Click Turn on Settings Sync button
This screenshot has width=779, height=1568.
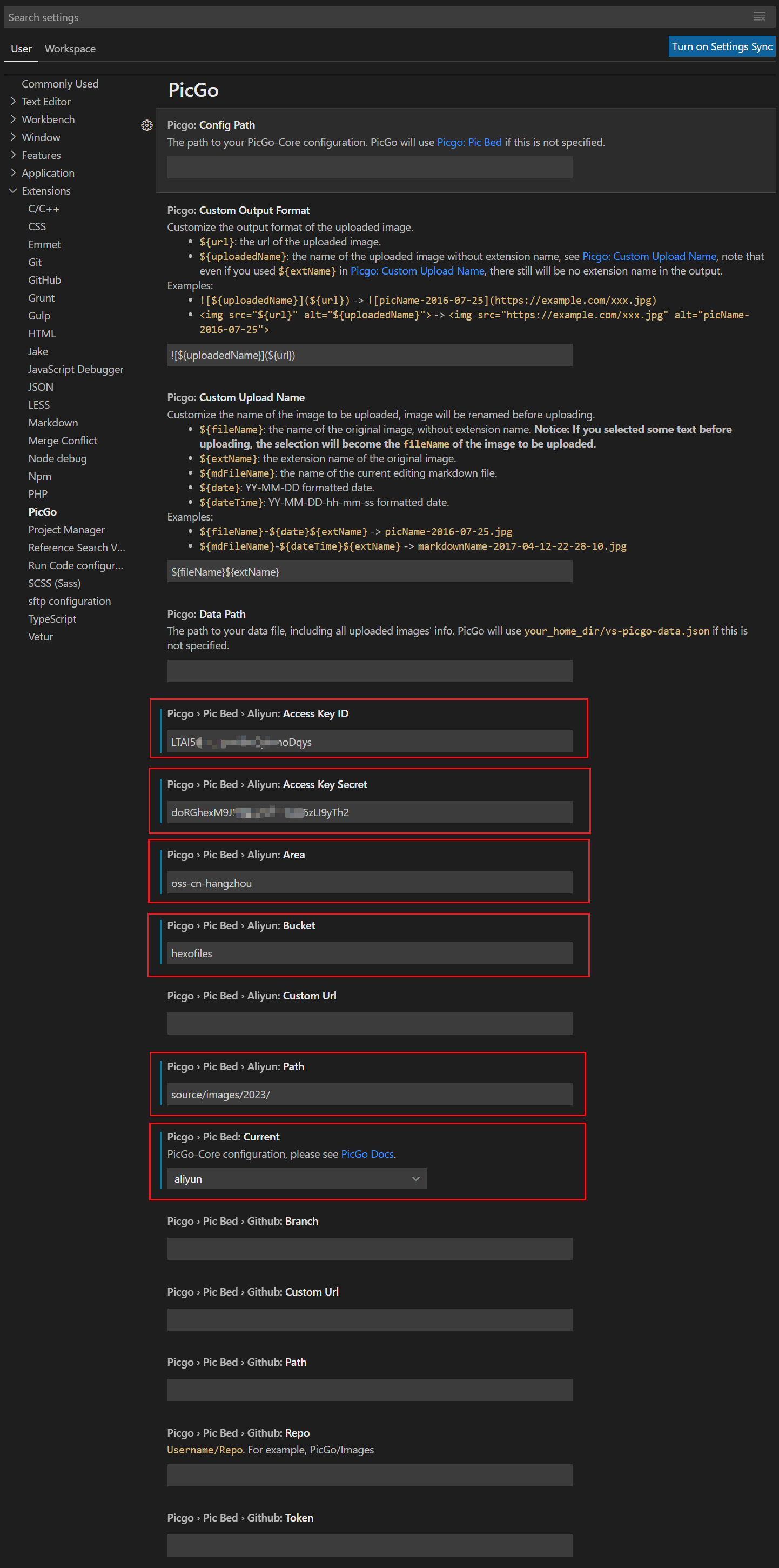[x=721, y=47]
